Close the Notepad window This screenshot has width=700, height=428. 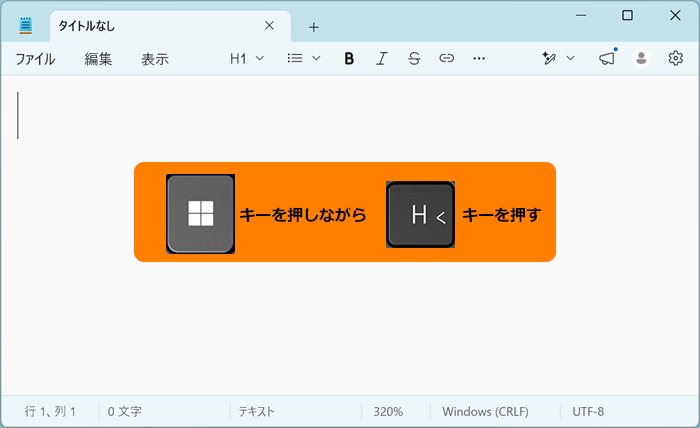675,16
